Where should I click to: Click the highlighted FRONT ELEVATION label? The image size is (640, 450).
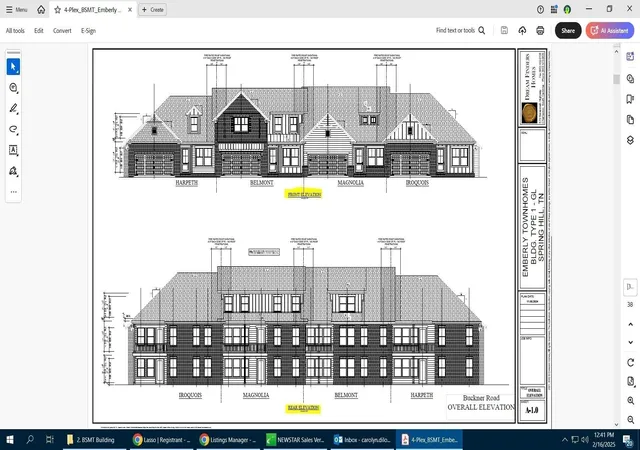(304, 194)
